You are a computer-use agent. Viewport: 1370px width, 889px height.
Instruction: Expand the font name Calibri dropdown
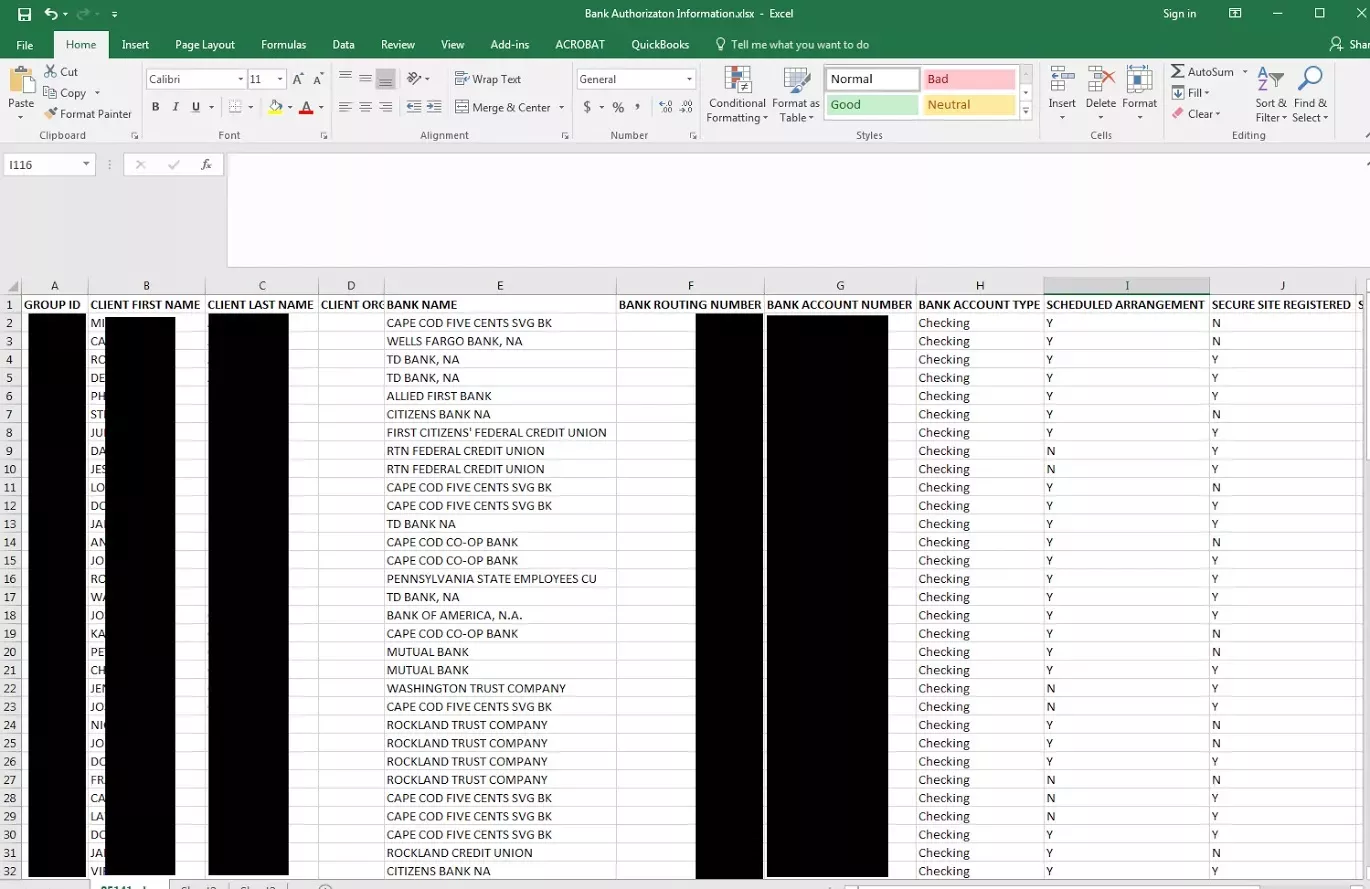tap(240, 79)
